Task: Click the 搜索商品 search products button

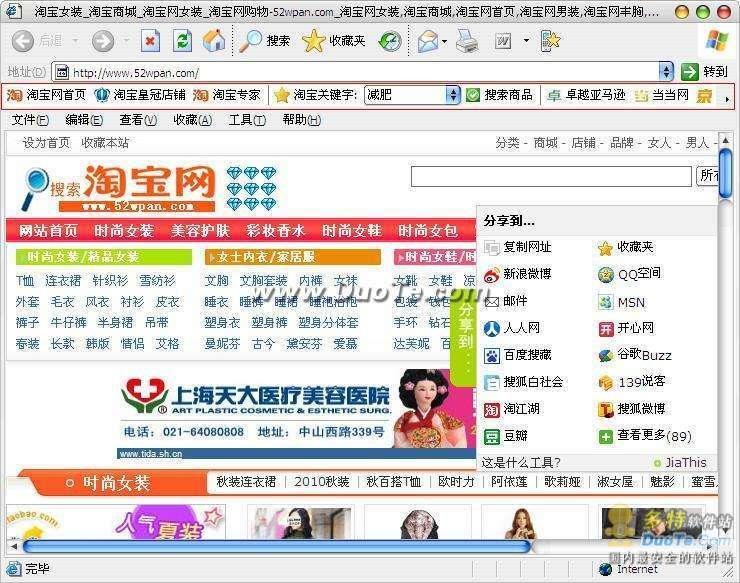Action: (x=499, y=95)
